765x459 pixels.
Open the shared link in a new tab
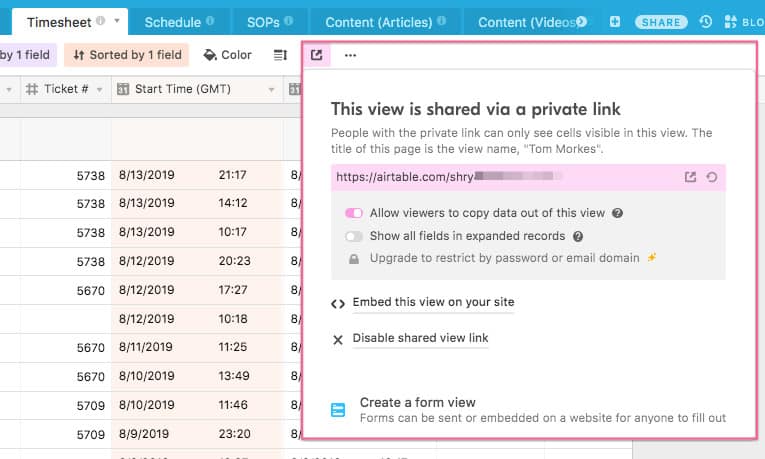point(690,177)
